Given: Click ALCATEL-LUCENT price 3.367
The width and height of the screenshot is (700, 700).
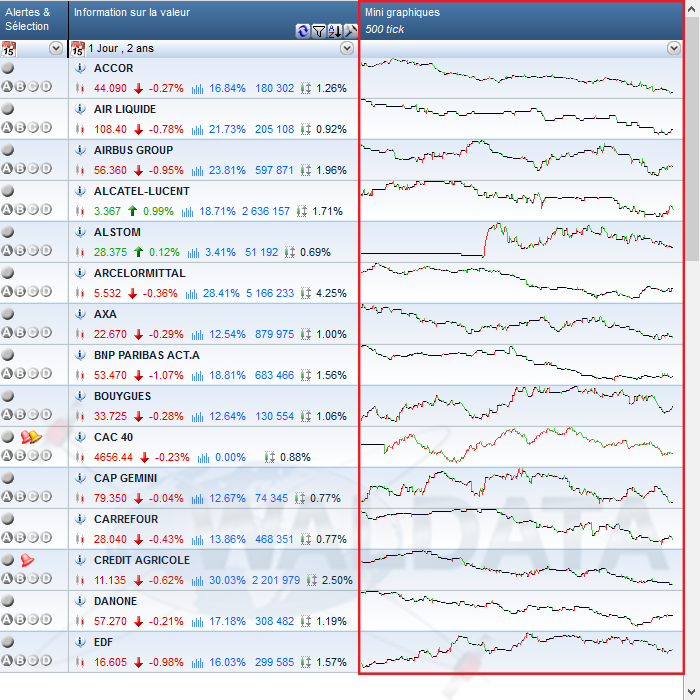Looking at the screenshot, I should [x=107, y=211].
